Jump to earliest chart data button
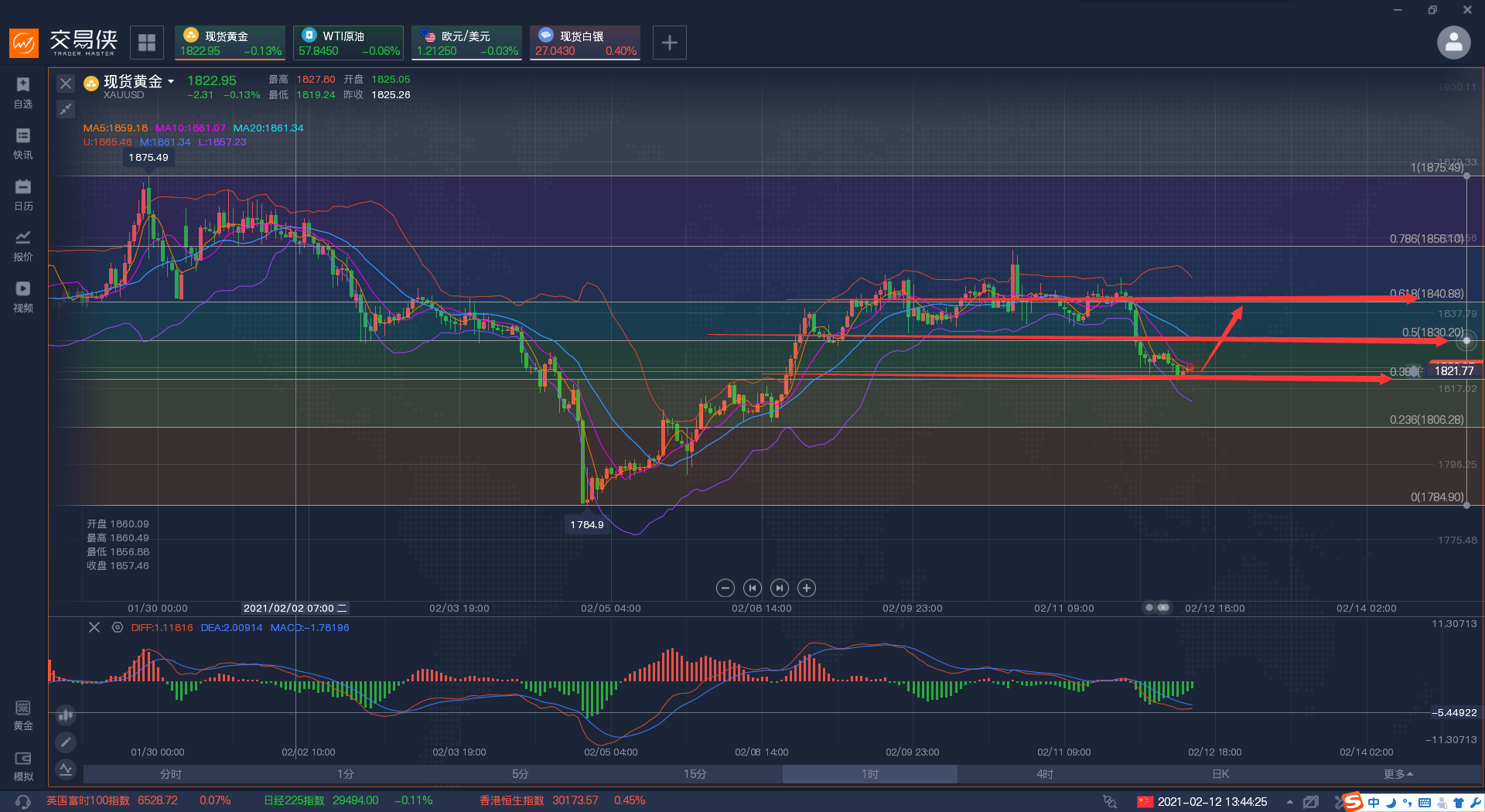This screenshot has height=812, width=1485. pyautogui.click(x=753, y=589)
